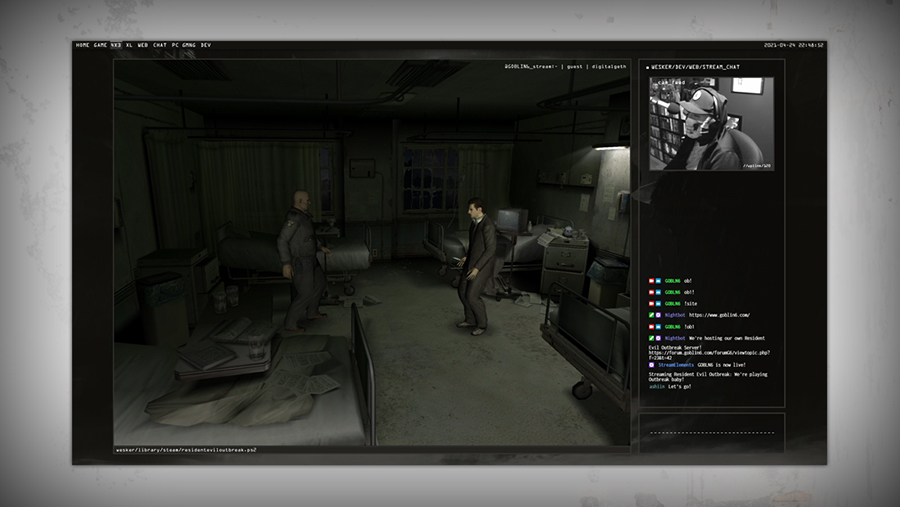This screenshot has height=507, width=900.
Task: Click the webcam feed thumbnail
Action: pyautogui.click(x=711, y=124)
